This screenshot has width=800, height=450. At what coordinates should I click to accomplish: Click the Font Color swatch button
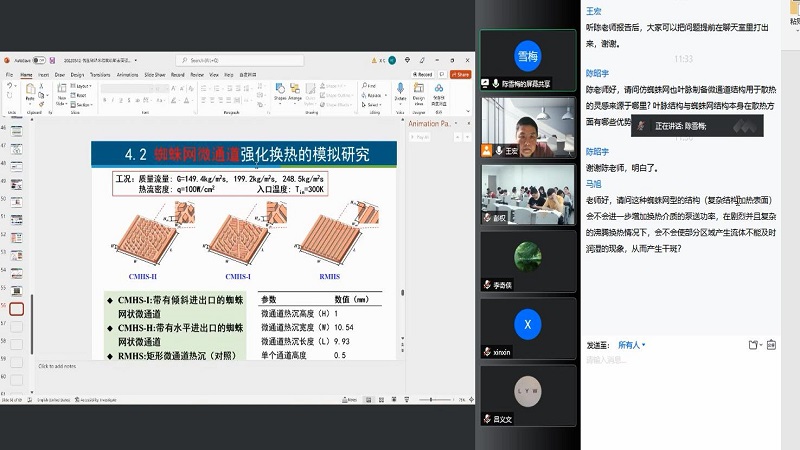click(x=187, y=101)
